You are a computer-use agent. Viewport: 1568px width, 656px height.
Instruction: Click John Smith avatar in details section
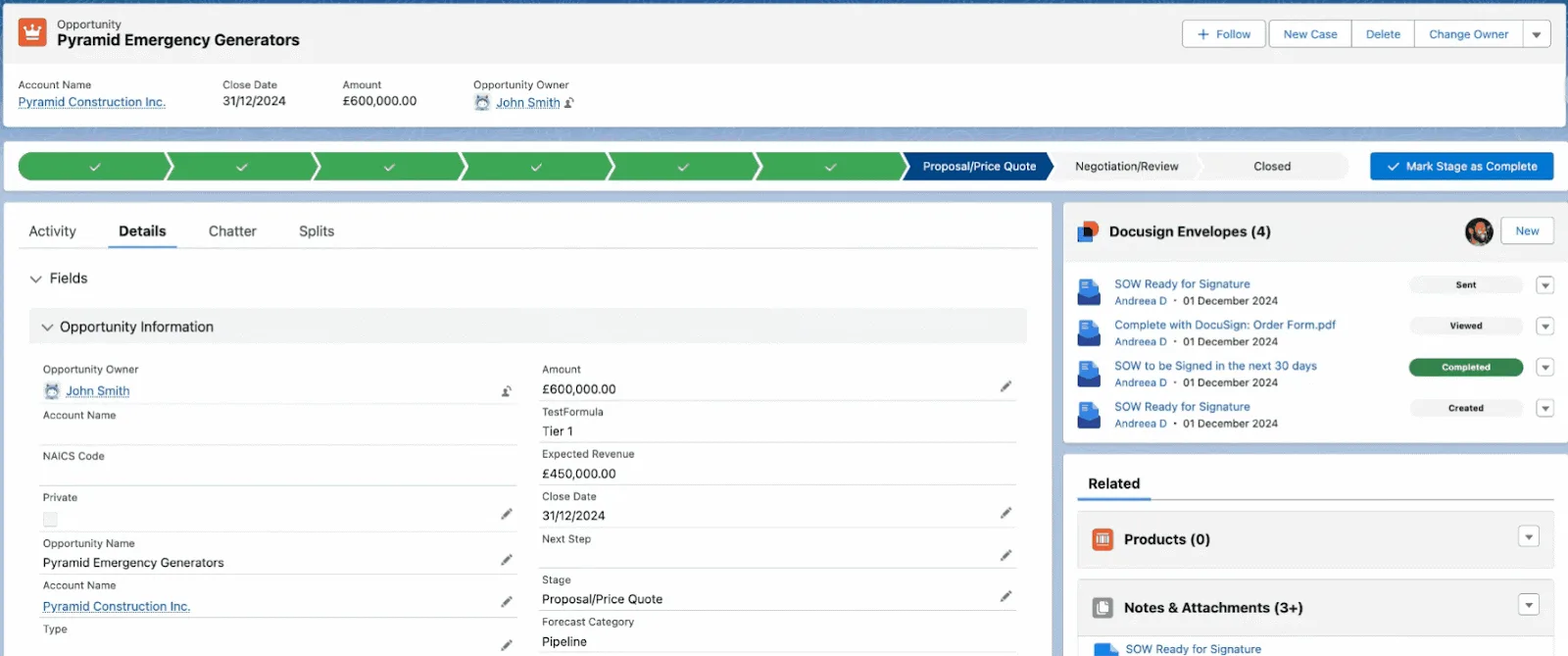tap(52, 390)
